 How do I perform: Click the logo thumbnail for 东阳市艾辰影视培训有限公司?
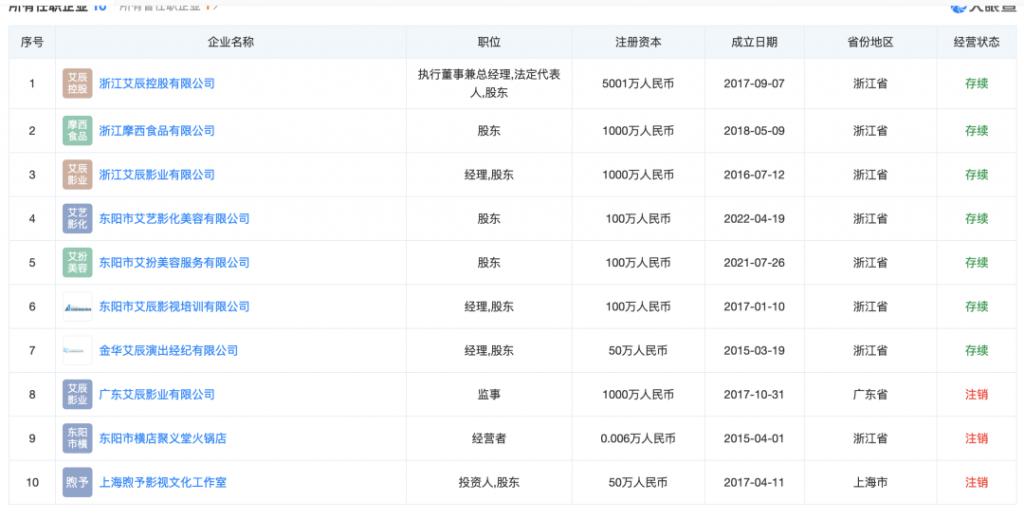point(77,307)
